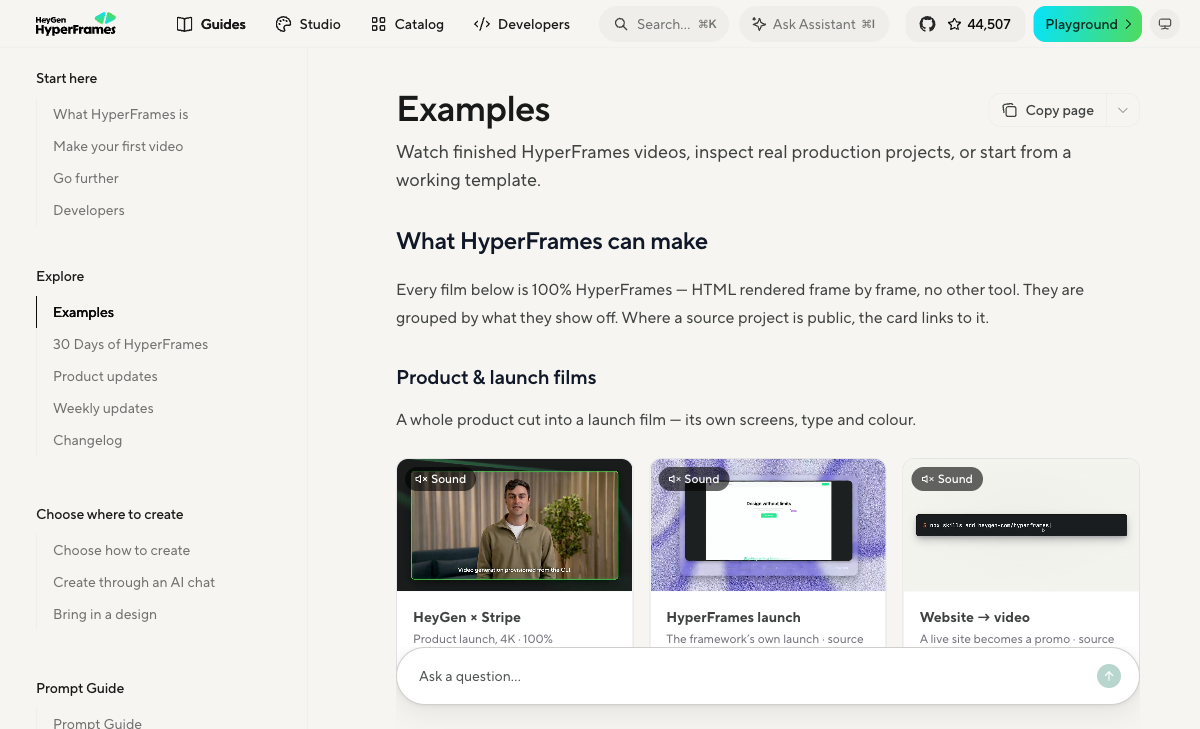Unmute Sound on HeyGen × Stripe video
The image size is (1200, 729).
tap(441, 479)
